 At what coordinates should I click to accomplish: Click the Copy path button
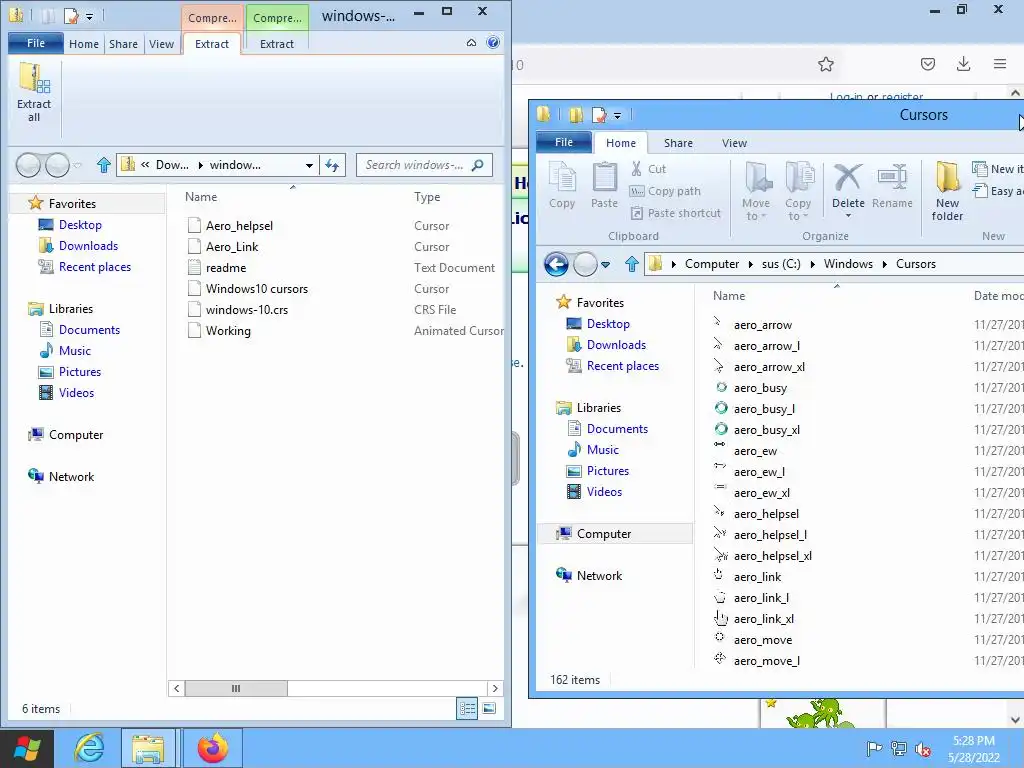tap(665, 191)
